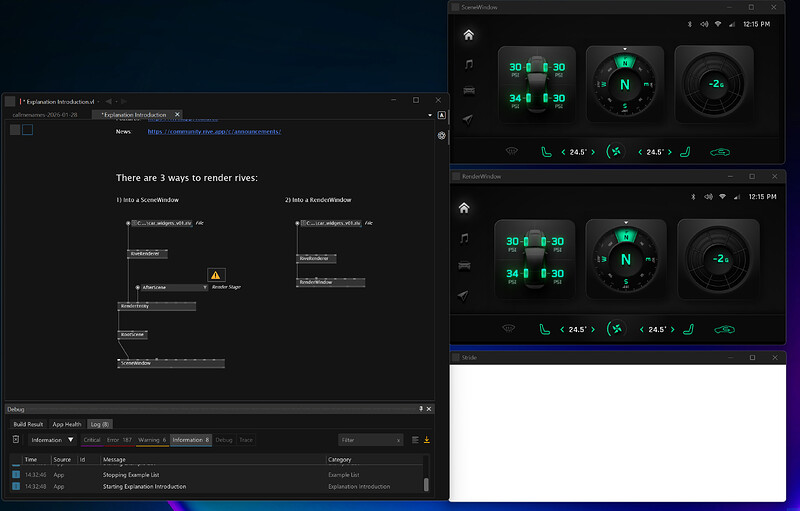
Task: Click the home icon in SceneWindow sidebar
Action: coord(468,36)
